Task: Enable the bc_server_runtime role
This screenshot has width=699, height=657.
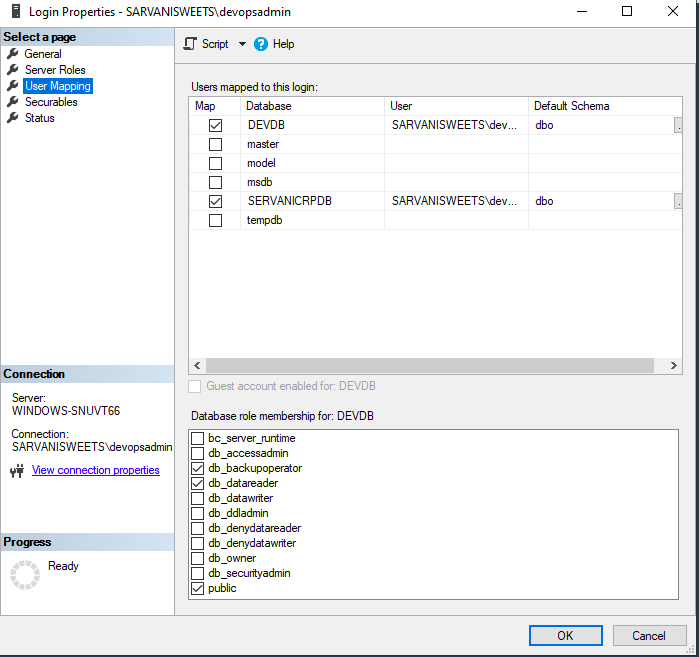Action: pos(197,438)
